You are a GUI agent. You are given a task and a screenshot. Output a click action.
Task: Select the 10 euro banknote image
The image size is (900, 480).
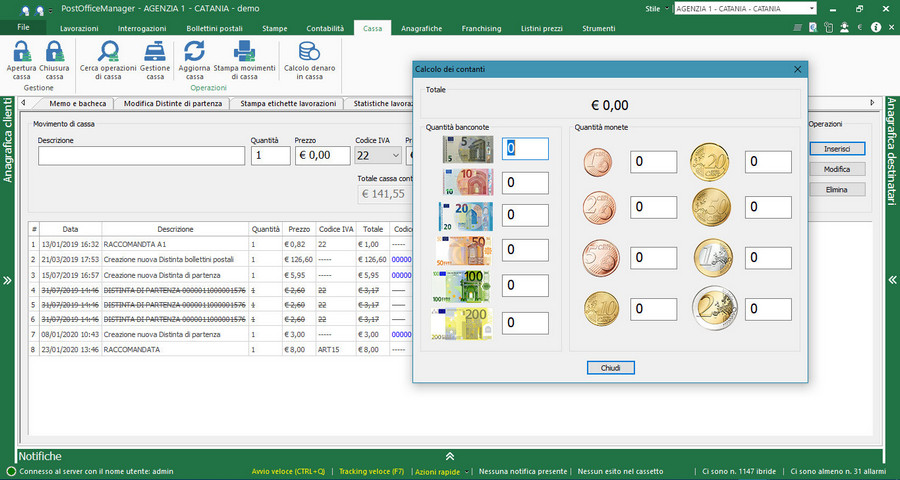(x=468, y=182)
